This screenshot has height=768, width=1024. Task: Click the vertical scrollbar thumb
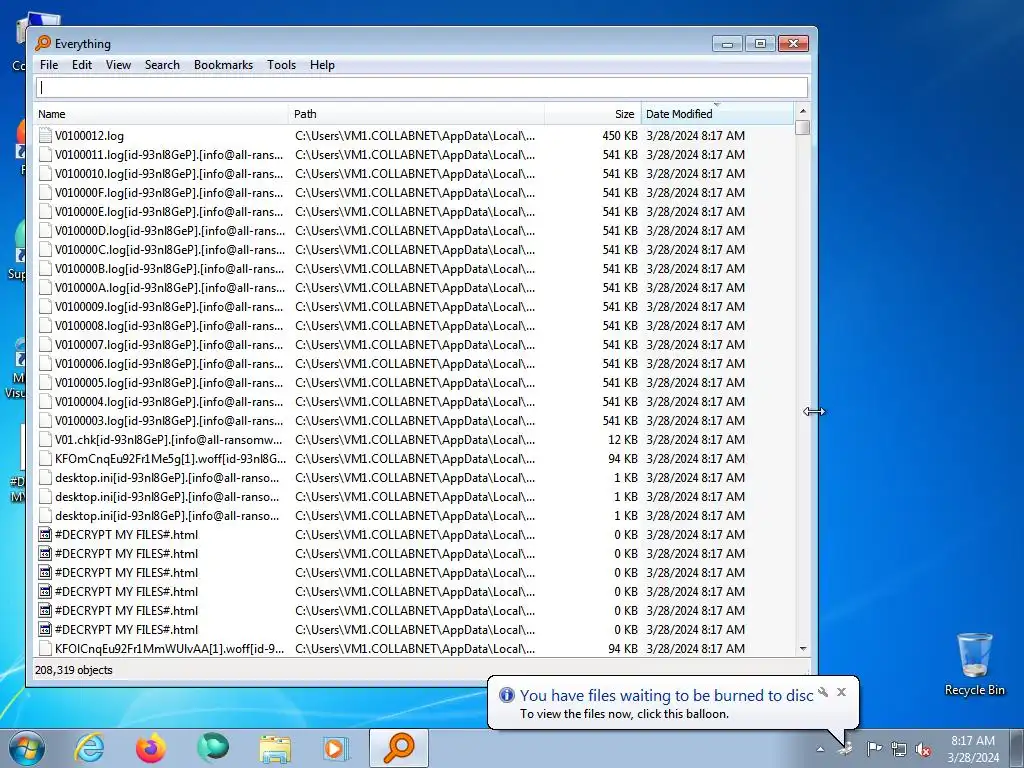[803, 127]
